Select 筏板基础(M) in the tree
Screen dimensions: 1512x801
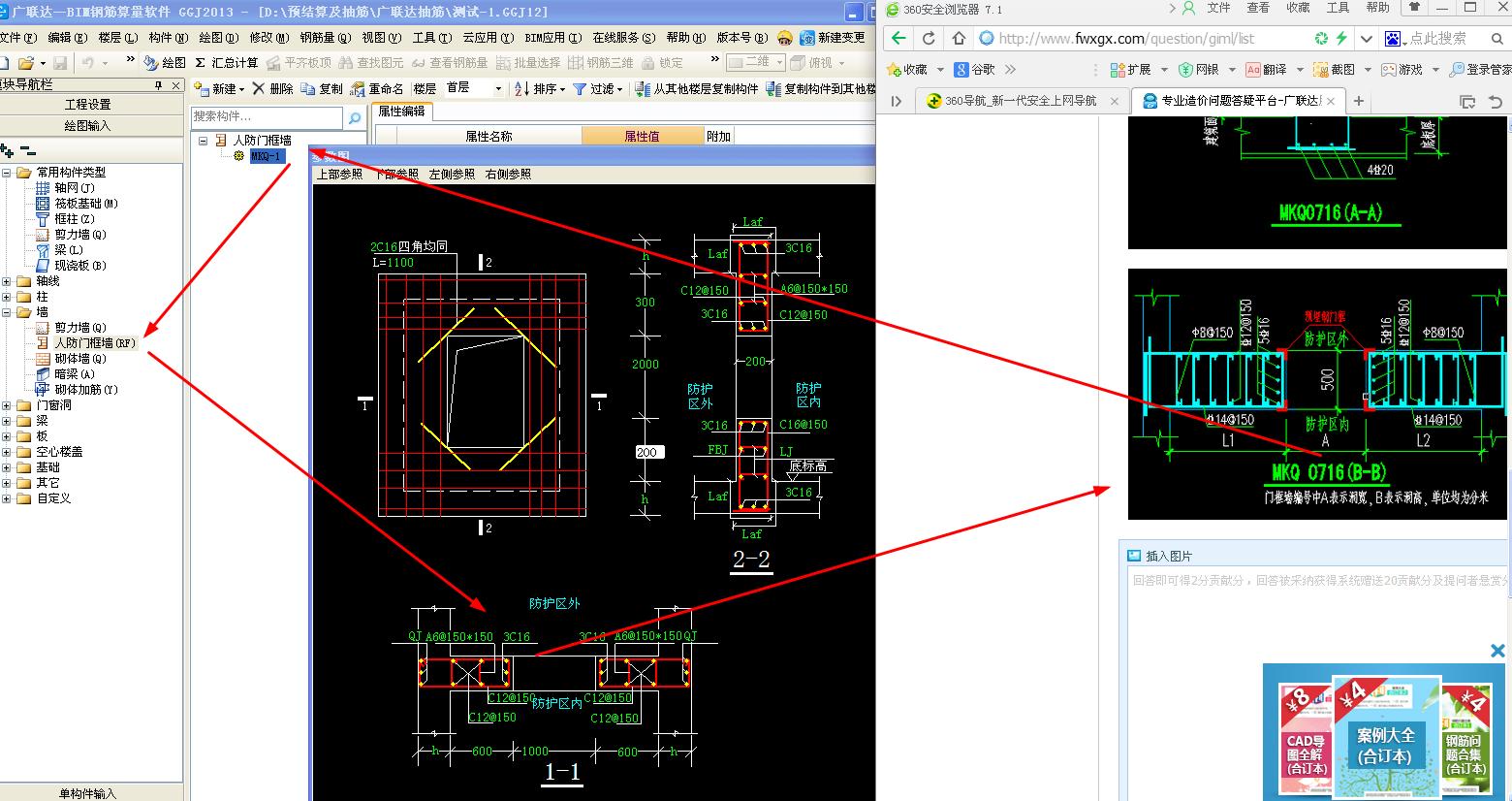click(x=86, y=204)
